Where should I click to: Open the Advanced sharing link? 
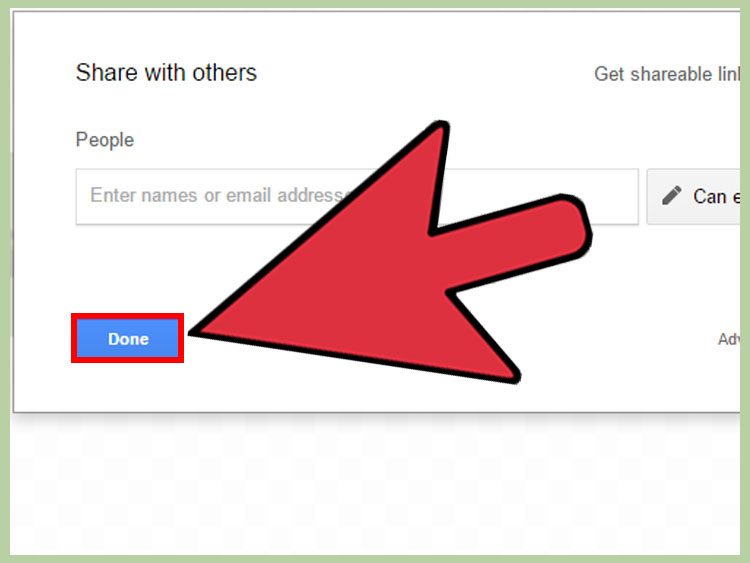[729, 339]
